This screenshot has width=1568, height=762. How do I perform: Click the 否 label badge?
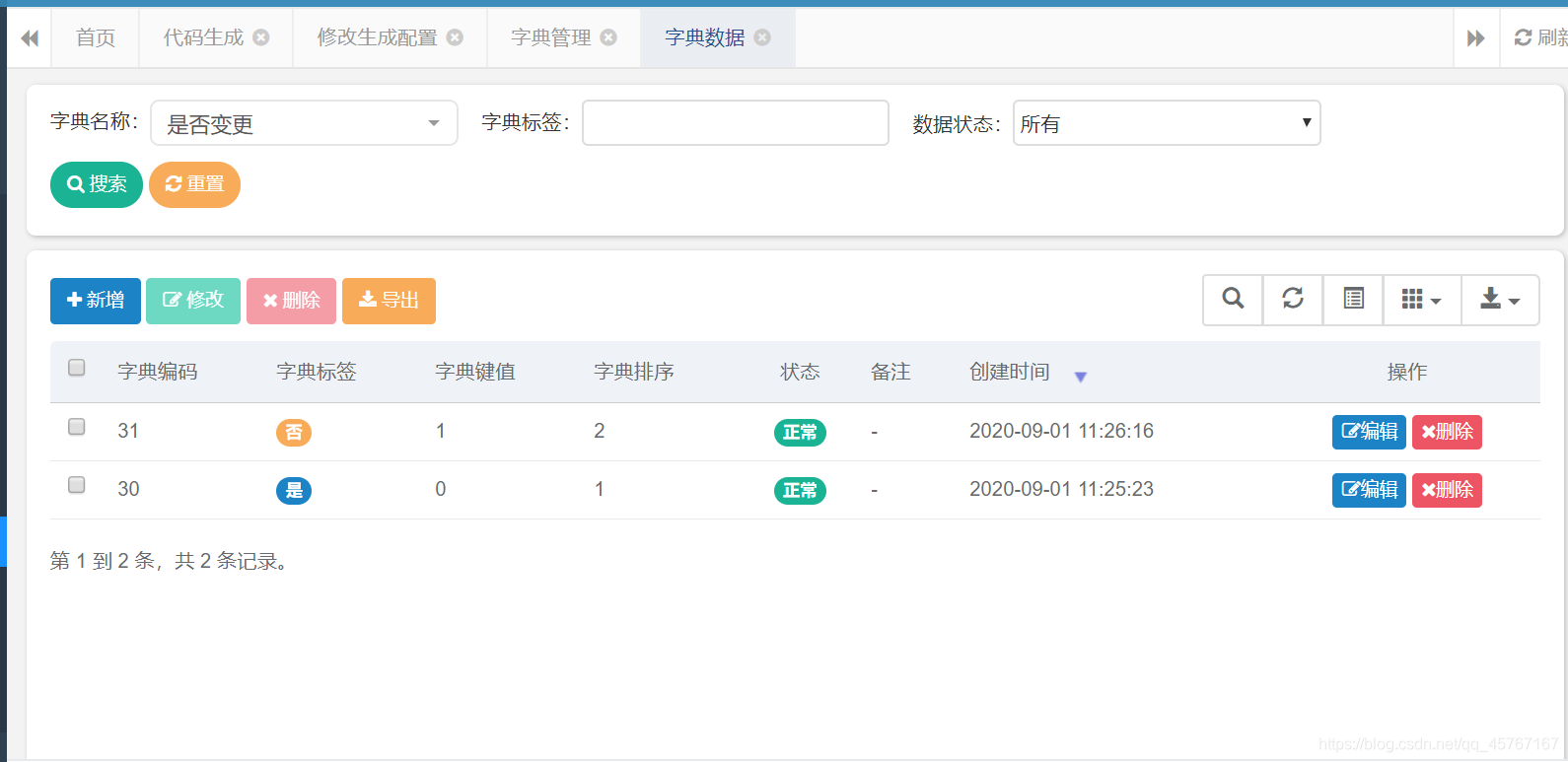pos(294,433)
